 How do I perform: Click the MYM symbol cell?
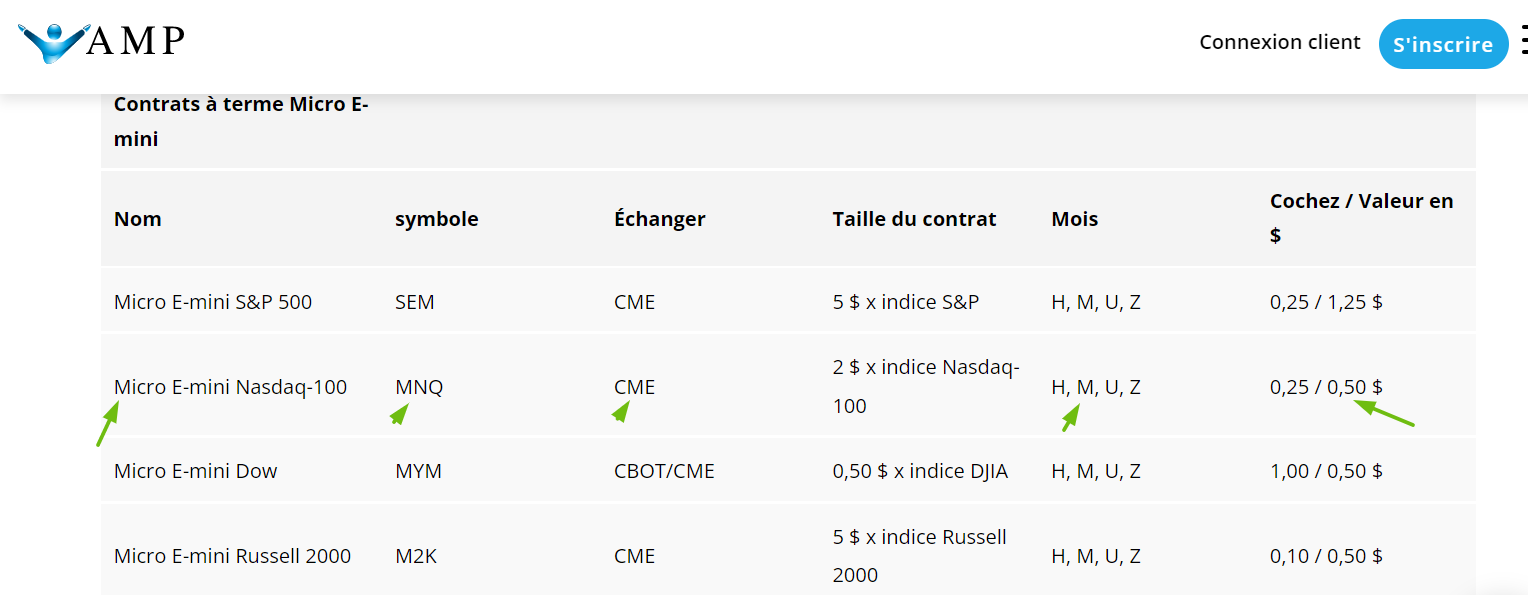[418, 471]
